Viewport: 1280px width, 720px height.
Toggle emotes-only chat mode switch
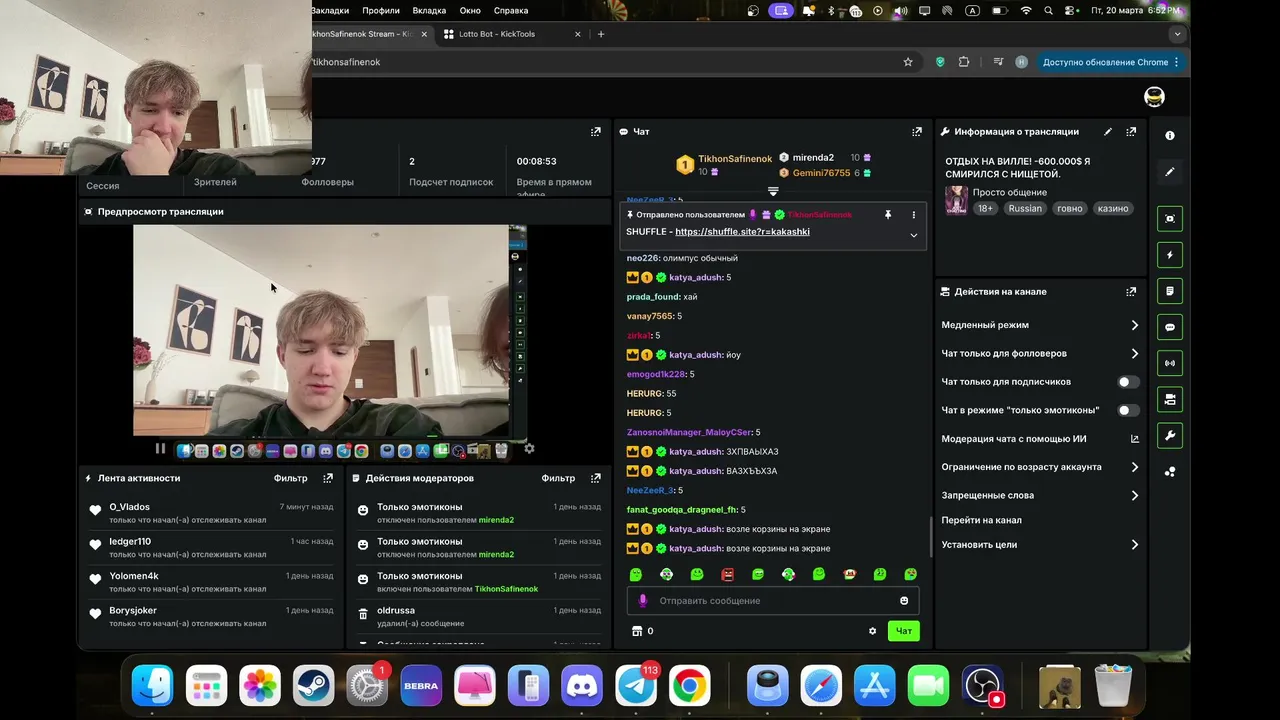click(x=1127, y=410)
